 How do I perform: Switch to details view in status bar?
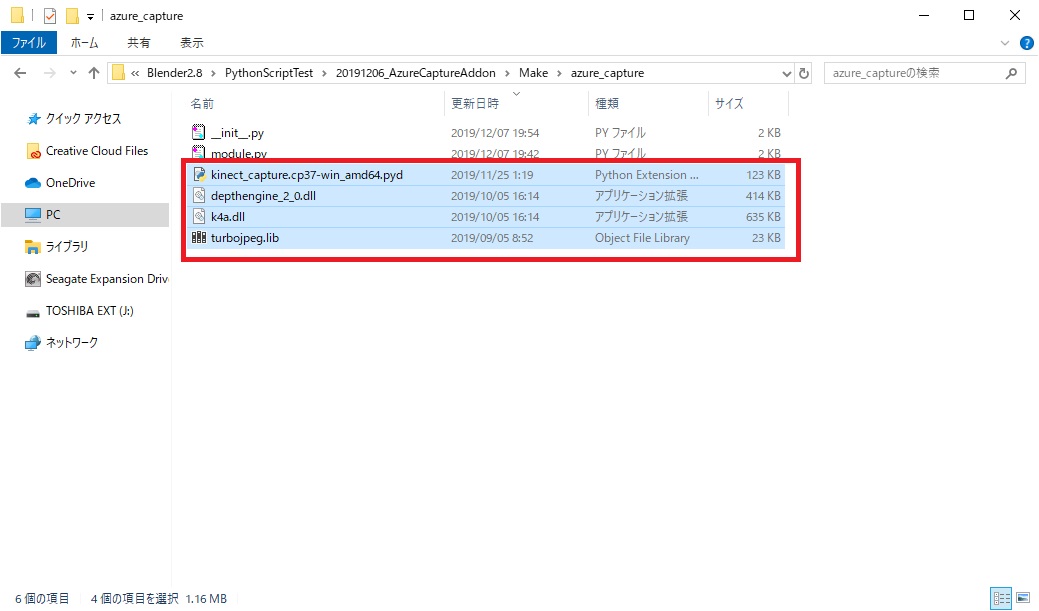[x=1001, y=597]
